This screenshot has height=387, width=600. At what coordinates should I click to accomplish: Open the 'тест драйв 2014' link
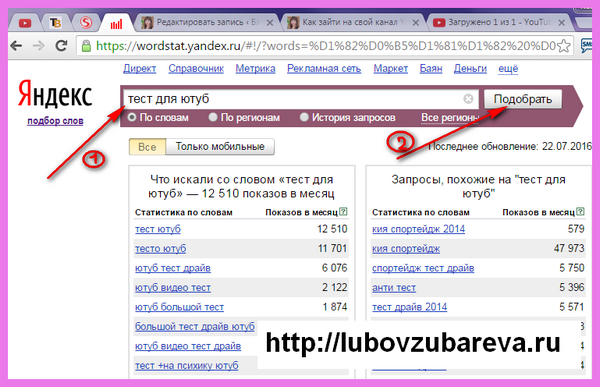(x=409, y=307)
